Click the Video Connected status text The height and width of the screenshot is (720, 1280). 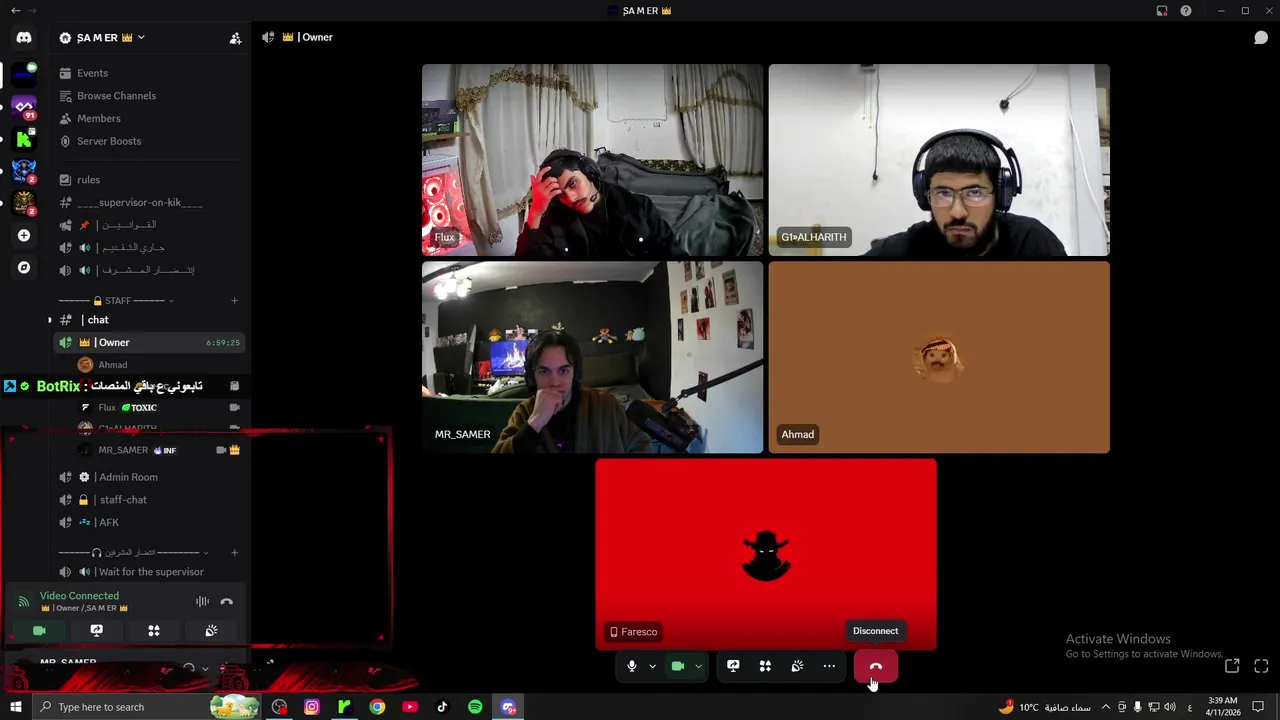pyautogui.click(x=79, y=596)
